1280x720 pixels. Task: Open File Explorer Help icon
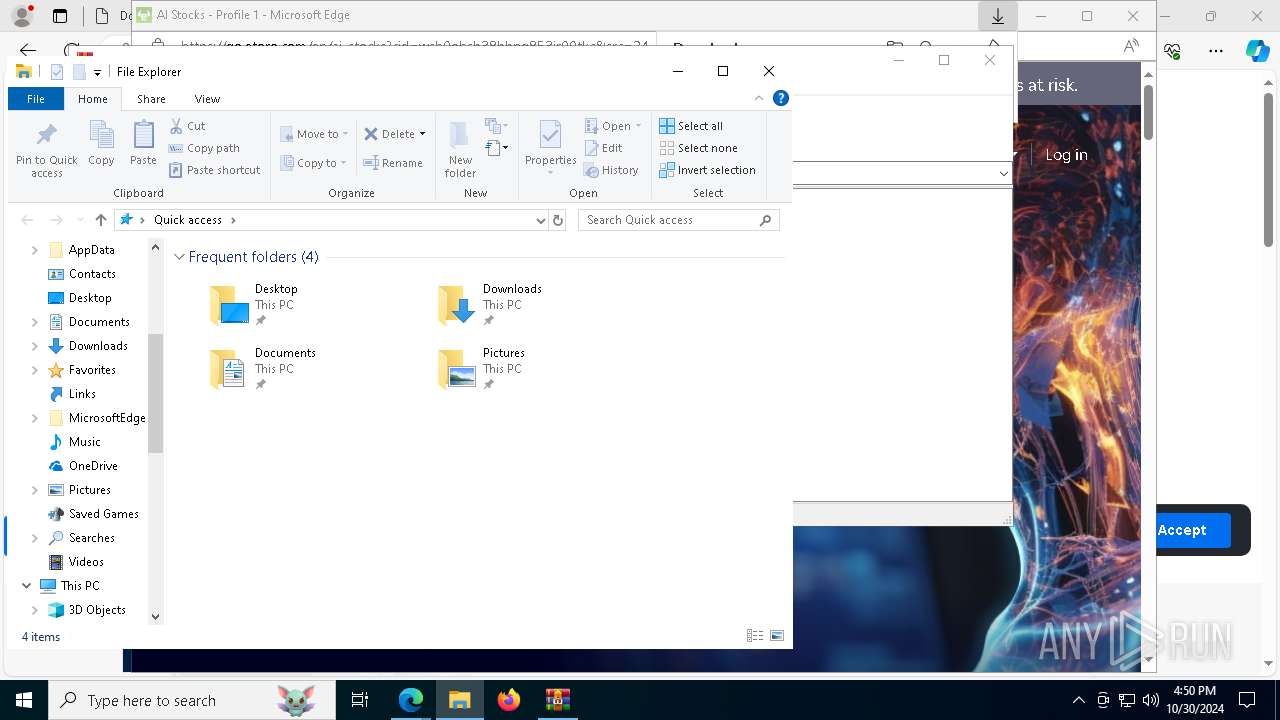pos(781,98)
